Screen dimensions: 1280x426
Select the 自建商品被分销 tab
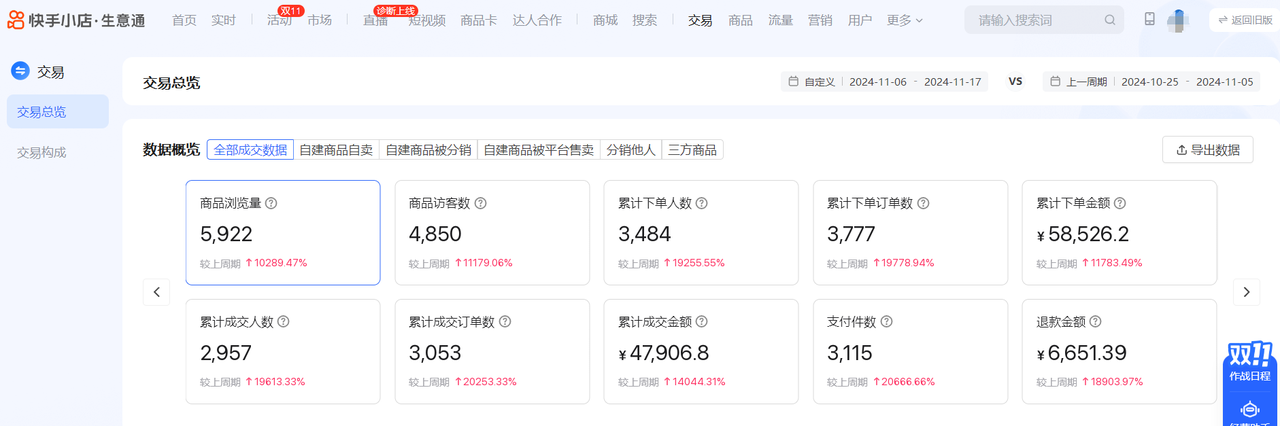[x=428, y=150]
